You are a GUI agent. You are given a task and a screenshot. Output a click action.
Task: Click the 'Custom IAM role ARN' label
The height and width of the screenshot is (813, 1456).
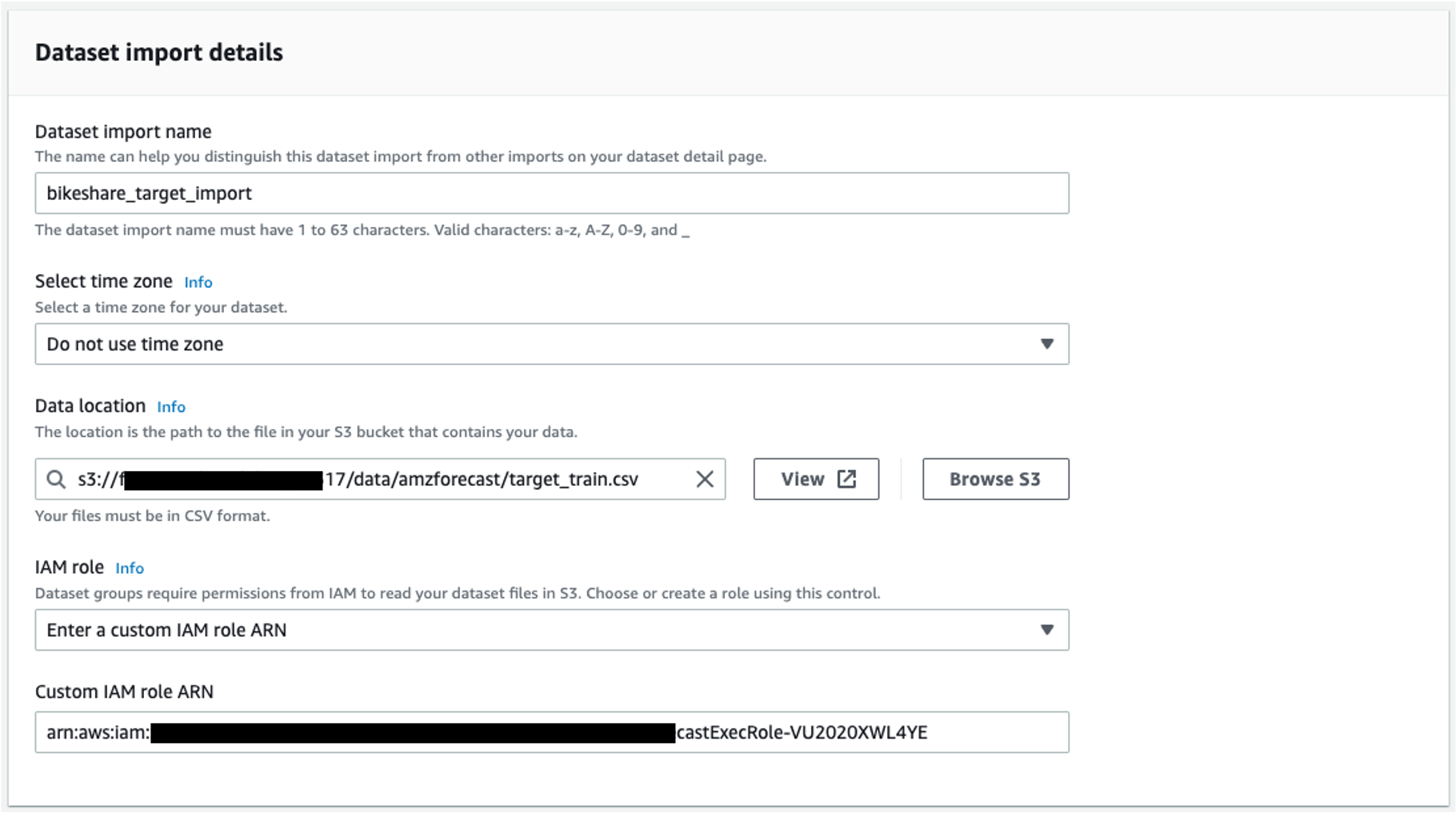tap(124, 692)
